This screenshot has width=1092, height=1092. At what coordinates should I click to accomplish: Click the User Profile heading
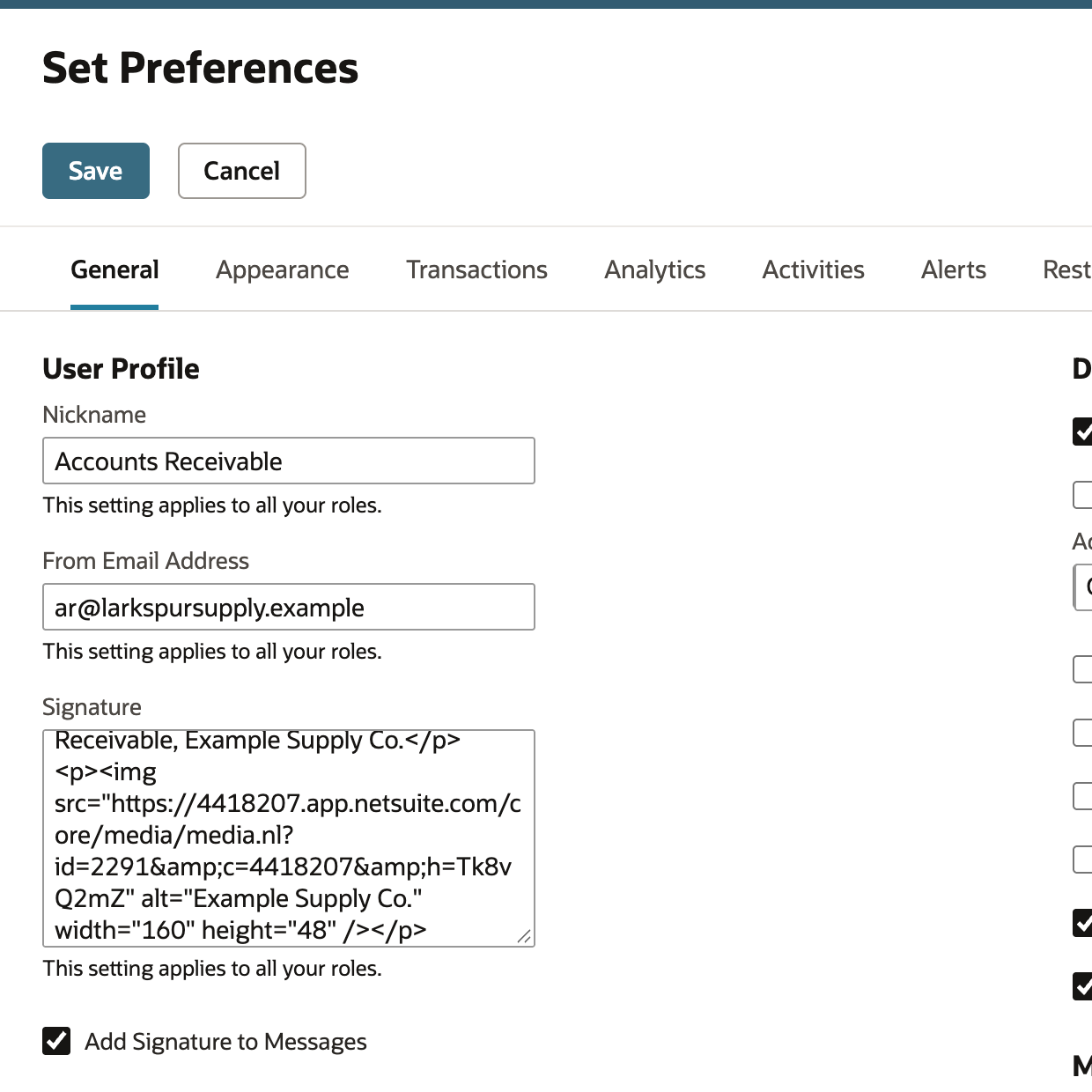click(121, 368)
